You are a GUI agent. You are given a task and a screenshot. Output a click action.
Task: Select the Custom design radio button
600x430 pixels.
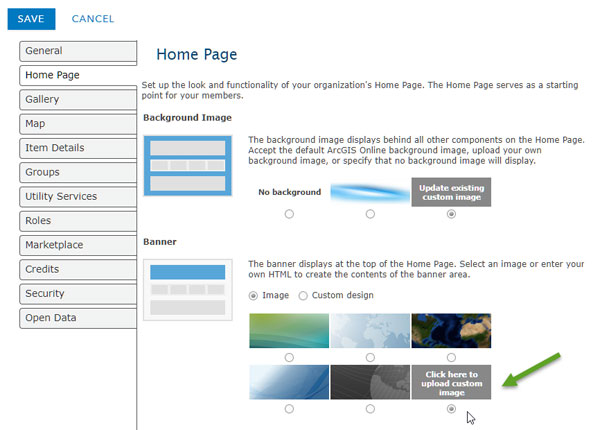(303, 296)
